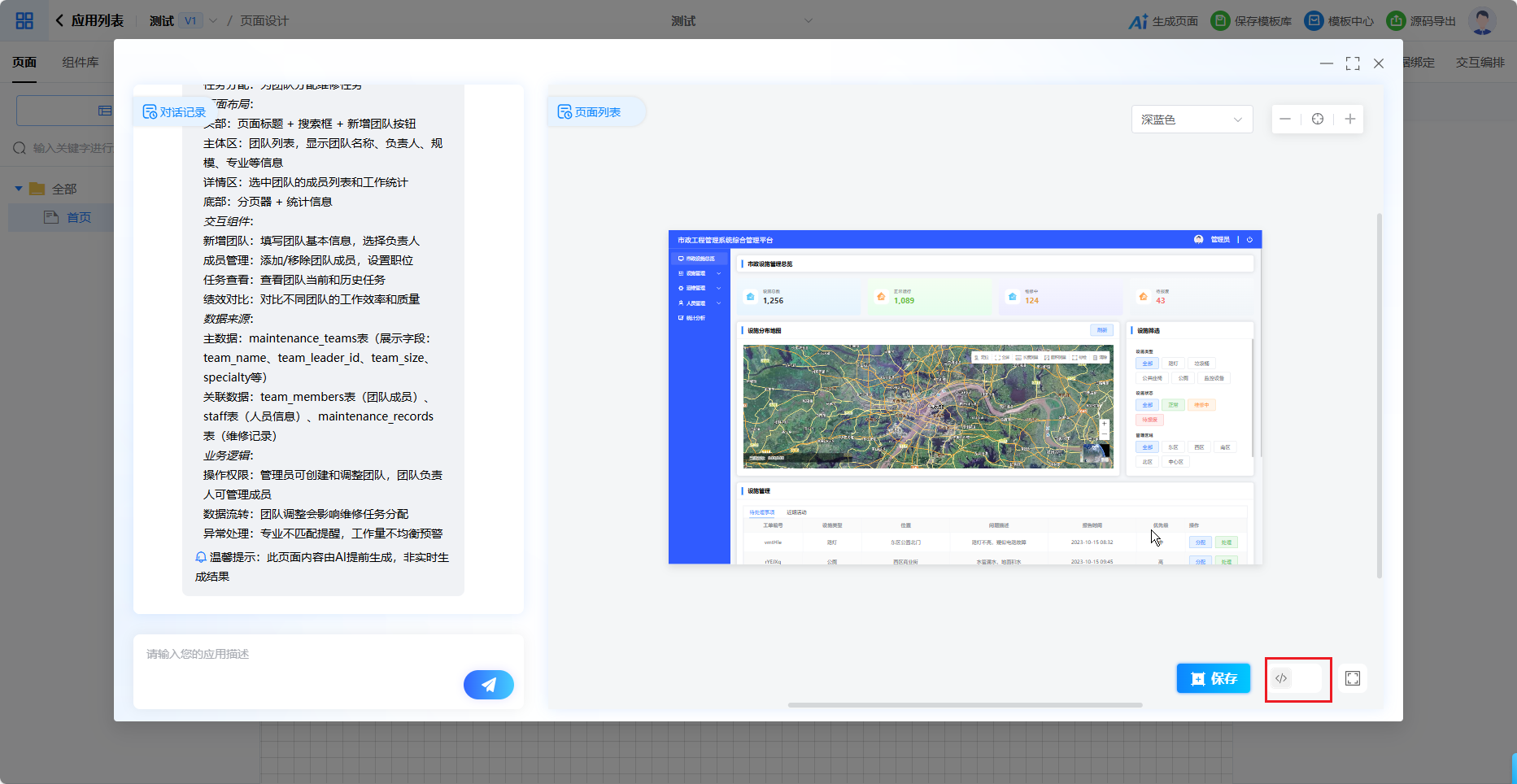Open fullscreen preview icon beside code toggle
The width and height of the screenshot is (1517, 784).
1353,678
